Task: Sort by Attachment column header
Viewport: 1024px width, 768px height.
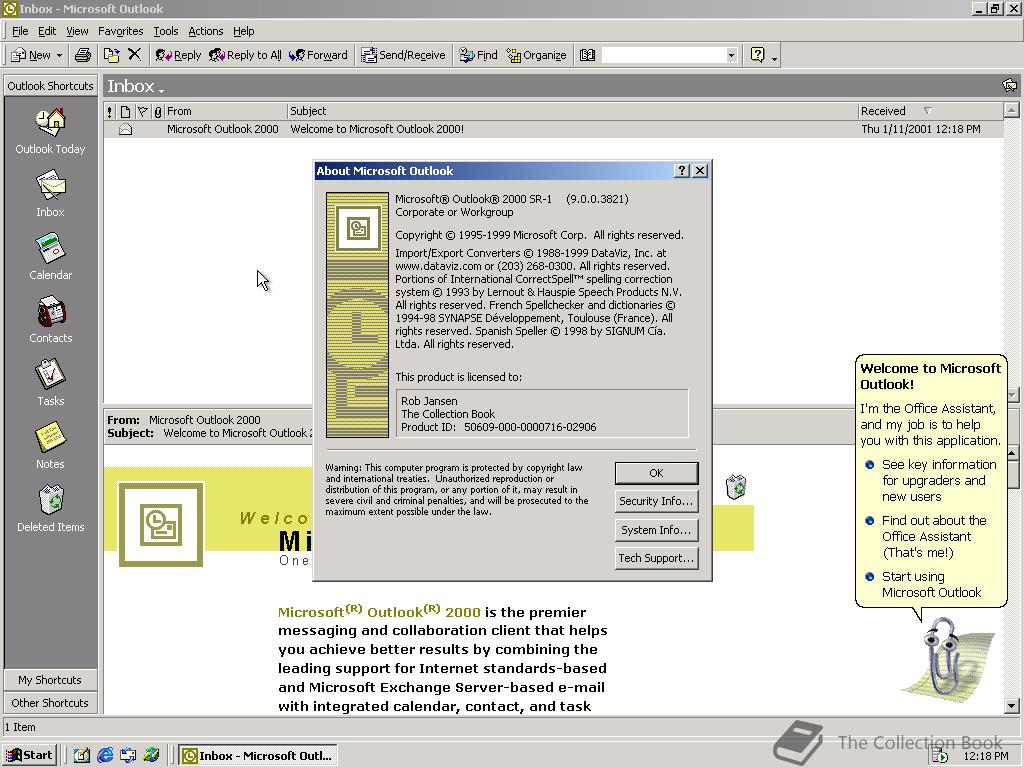Action: [x=157, y=111]
